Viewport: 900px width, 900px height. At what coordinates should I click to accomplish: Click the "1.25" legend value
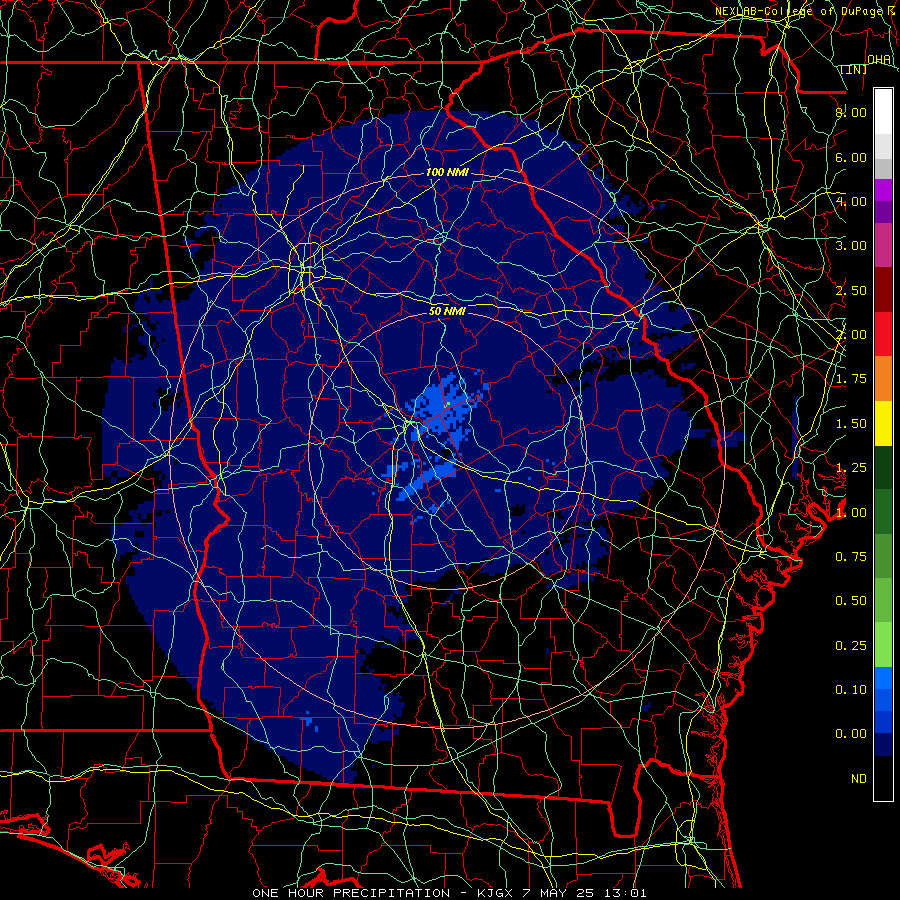point(851,468)
